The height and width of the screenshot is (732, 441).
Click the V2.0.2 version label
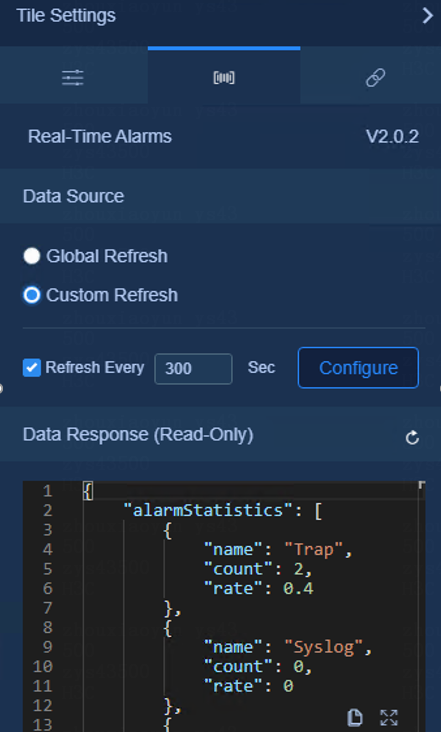click(392, 137)
